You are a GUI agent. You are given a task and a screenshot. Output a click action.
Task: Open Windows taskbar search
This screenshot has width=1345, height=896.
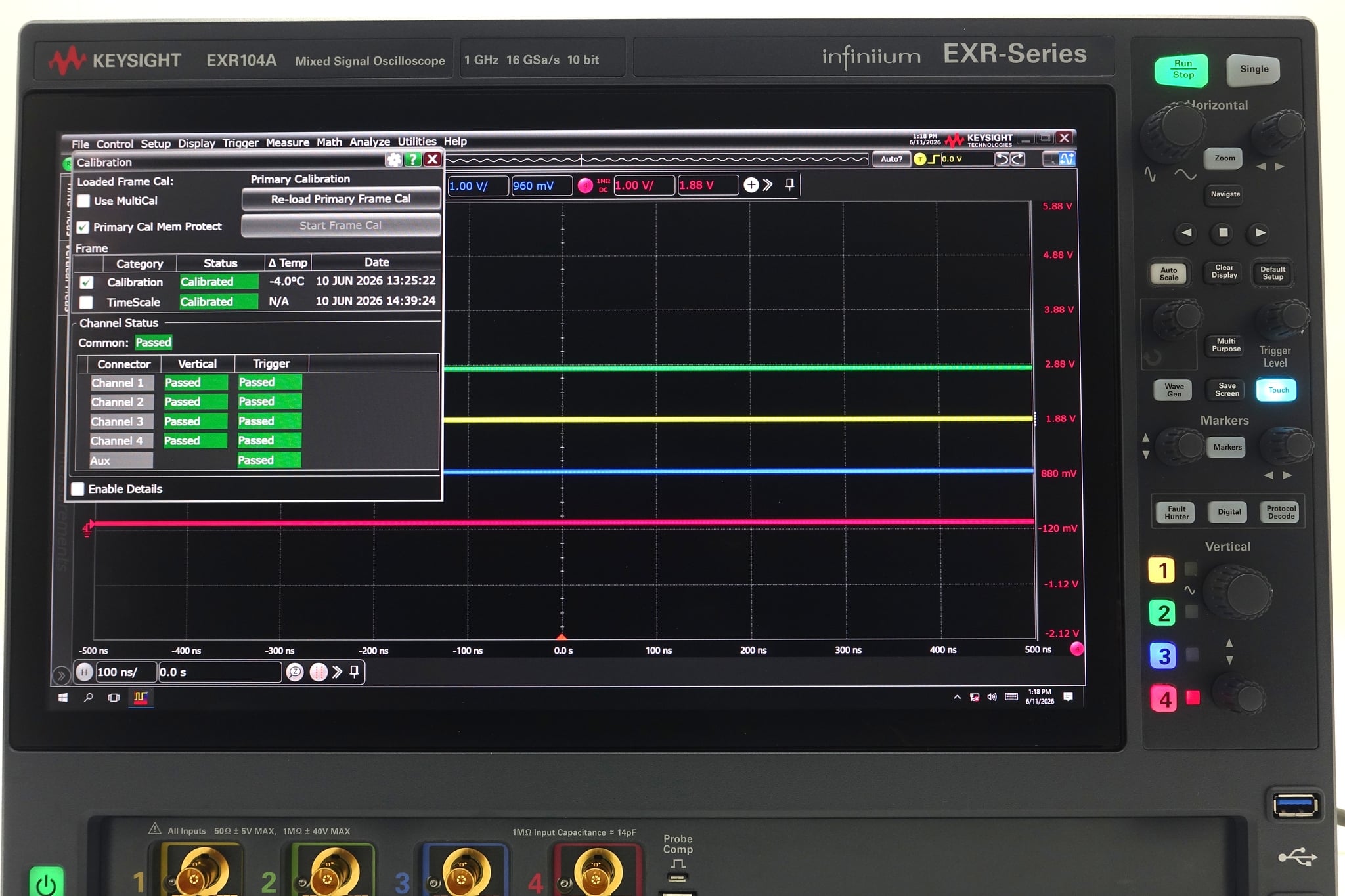pos(89,698)
